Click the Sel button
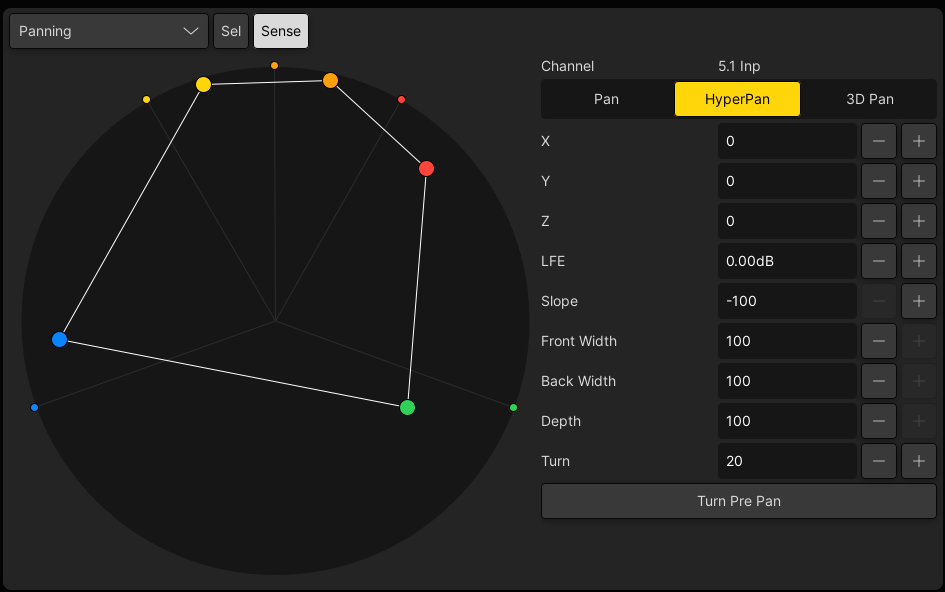The width and height of the screenshot is (945, 592). [x=231, y=31]
